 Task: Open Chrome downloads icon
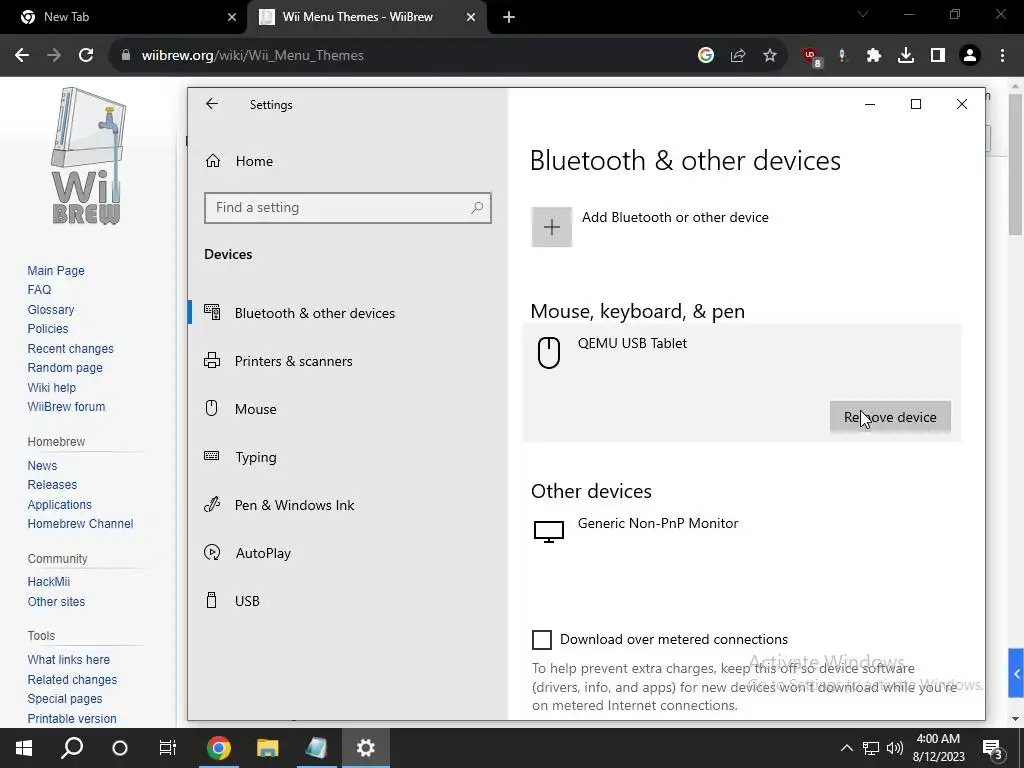(x=906, y=56)
